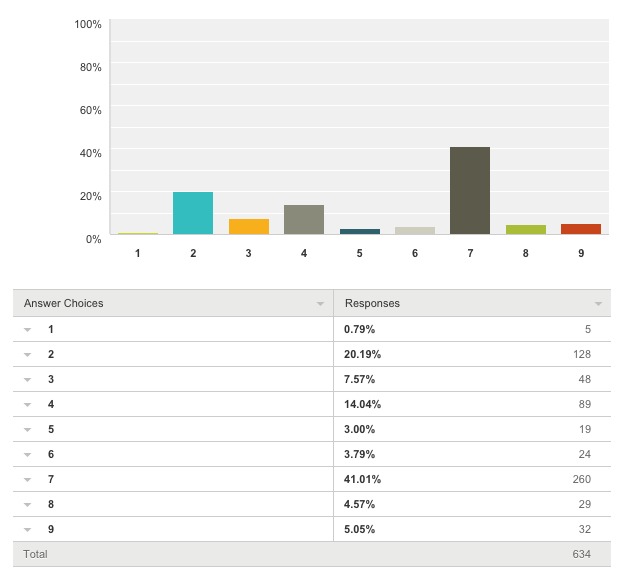Screen dimensions: 624x576
Task: Expand the arrow beside answer choice 8
Action: [x=27, y=505]
